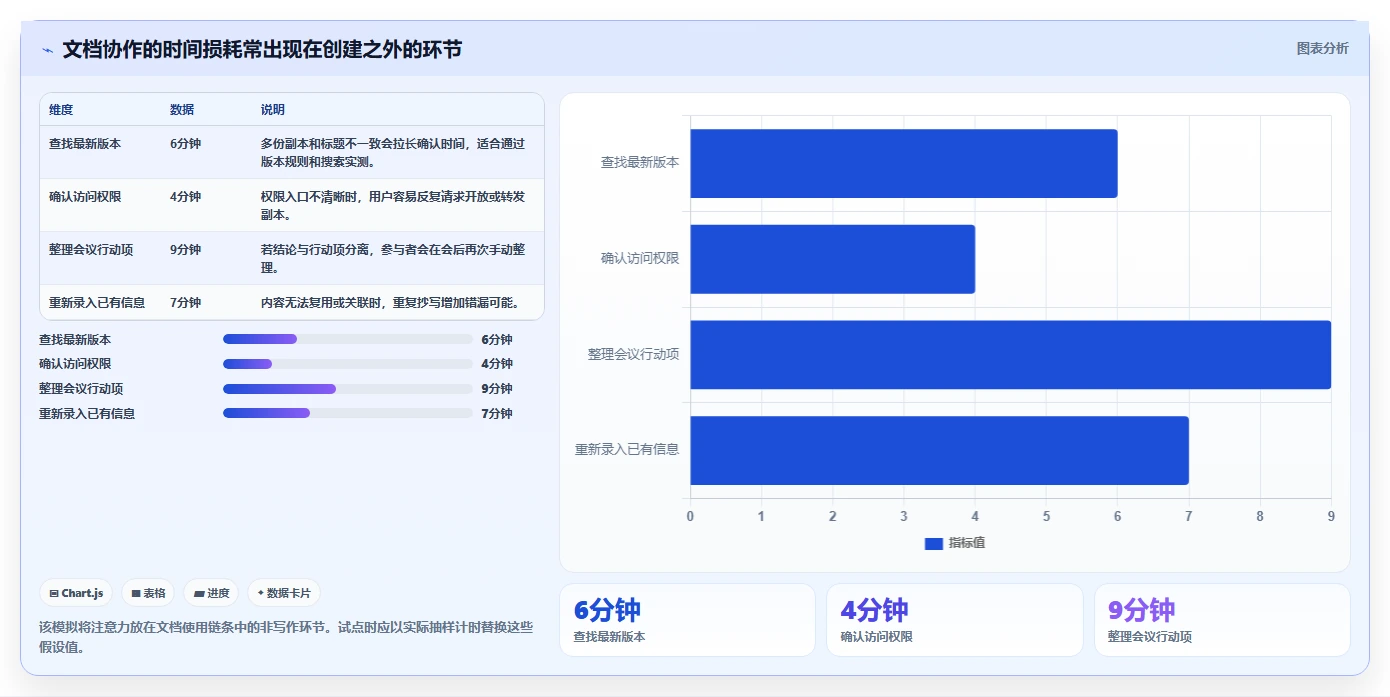Click the description starting 若结论与行动项分离
1390x697 pixels.
[x=393, y=259]
